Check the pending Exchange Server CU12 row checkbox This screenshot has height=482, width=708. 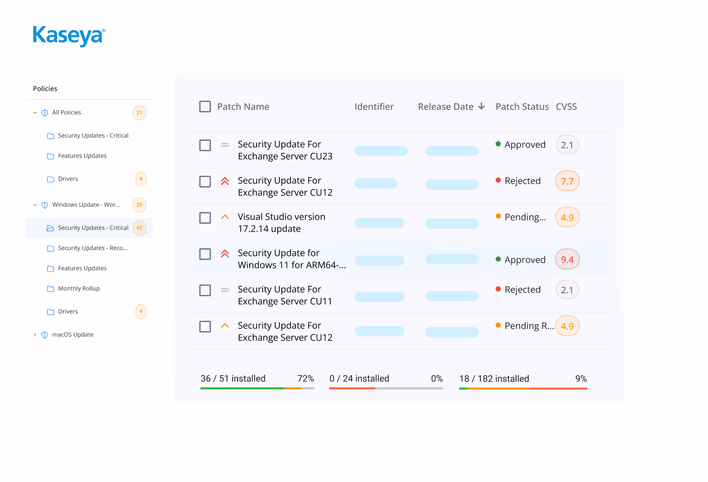click(205, 327)
